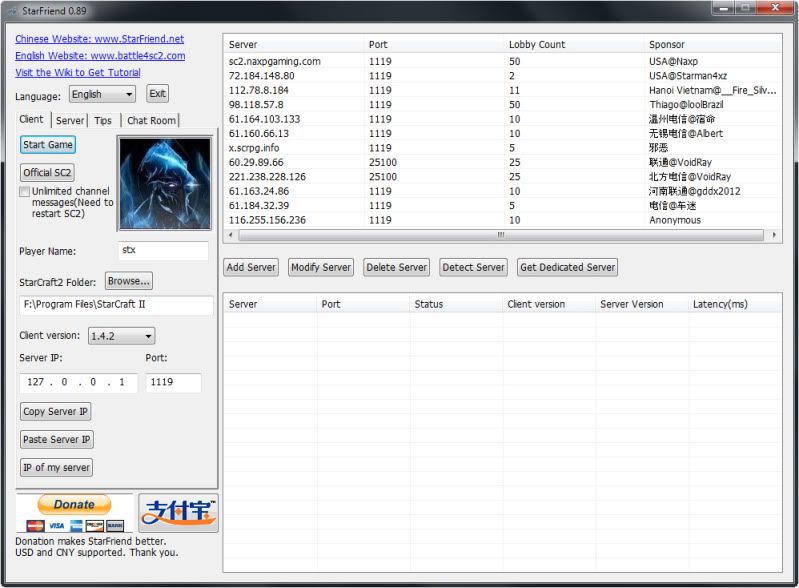799x588 pixels.
Task: Click the Server Version column header
Action: [642, 304]
